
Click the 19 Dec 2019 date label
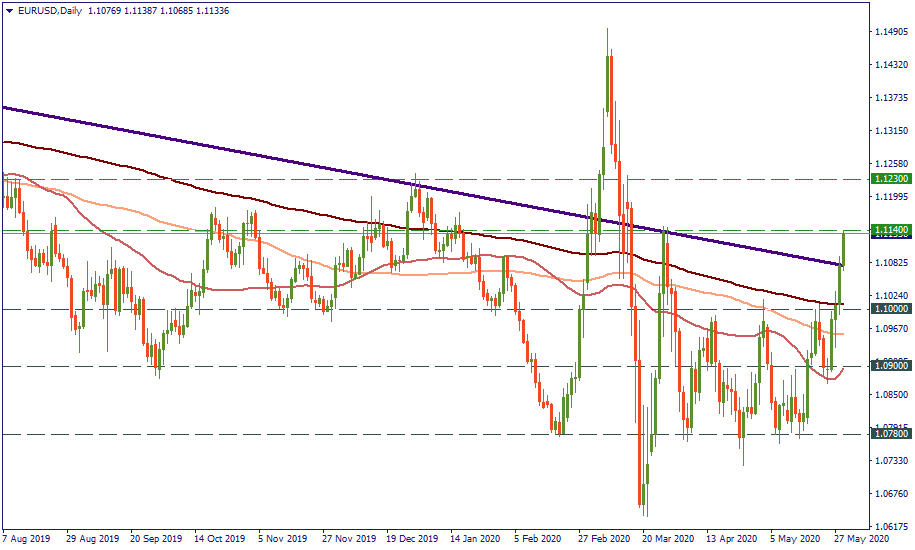[412, 537]
